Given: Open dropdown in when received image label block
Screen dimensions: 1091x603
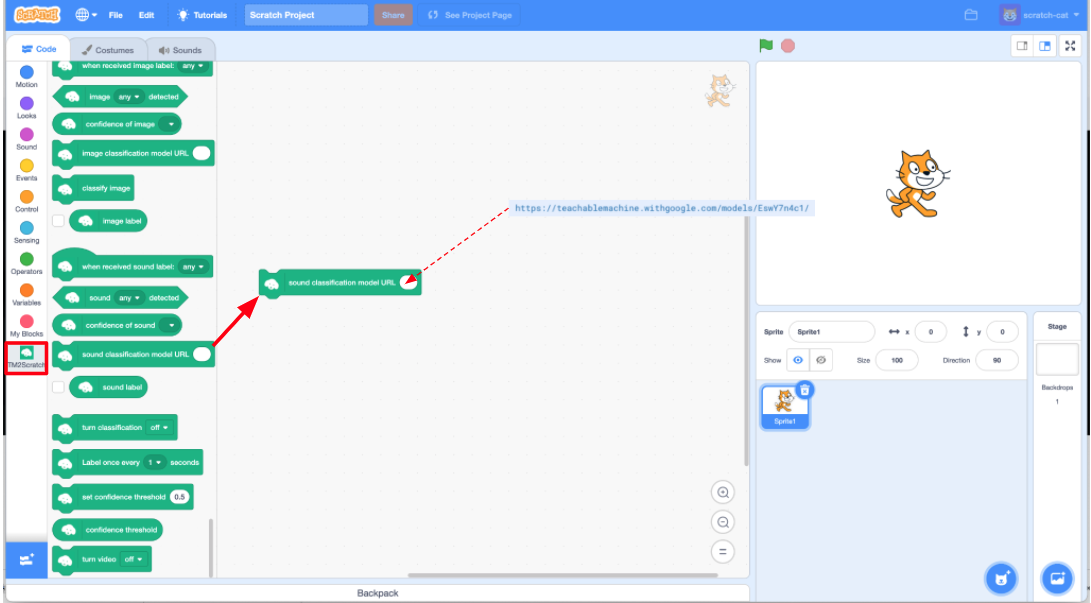Looking at the screenshot, I should 193,66.
